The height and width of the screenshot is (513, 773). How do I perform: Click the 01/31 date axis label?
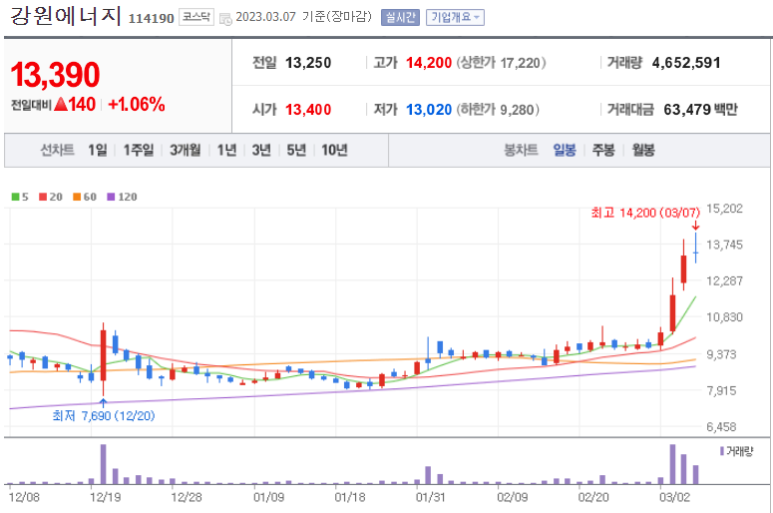[x=430, y=497]
